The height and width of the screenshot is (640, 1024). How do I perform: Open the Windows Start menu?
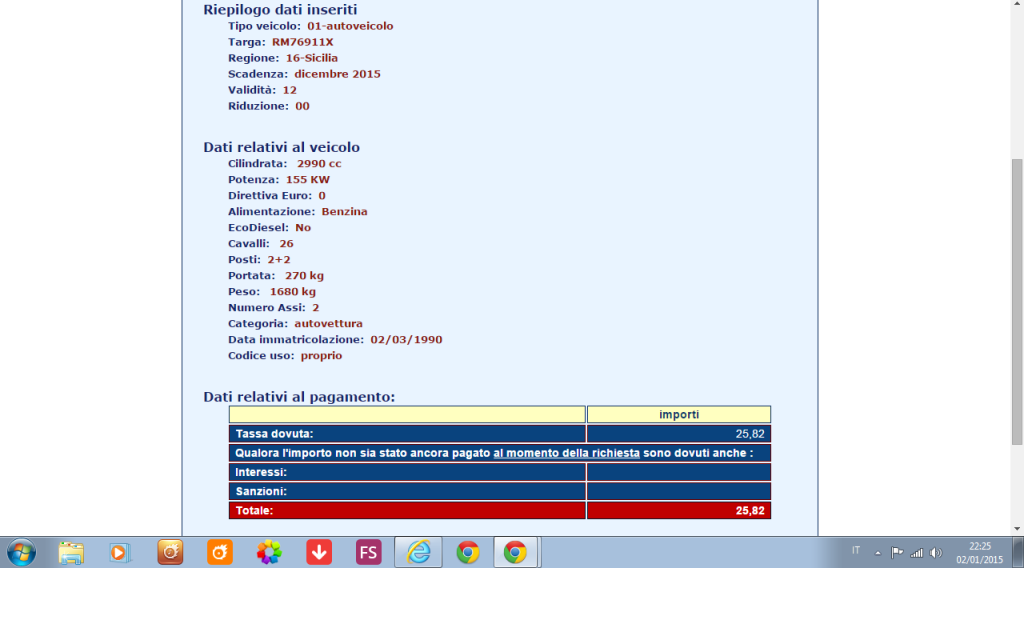(x=21, y=552)
